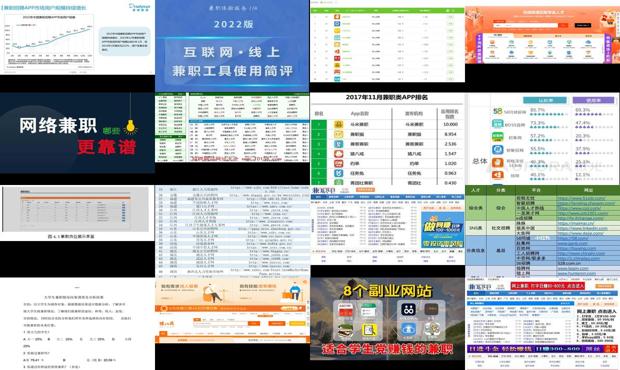The width and height of the screenshot is (620, 370).
Task: Open the 猪八戒 orange website thumbnail
Action: point(232,310)
